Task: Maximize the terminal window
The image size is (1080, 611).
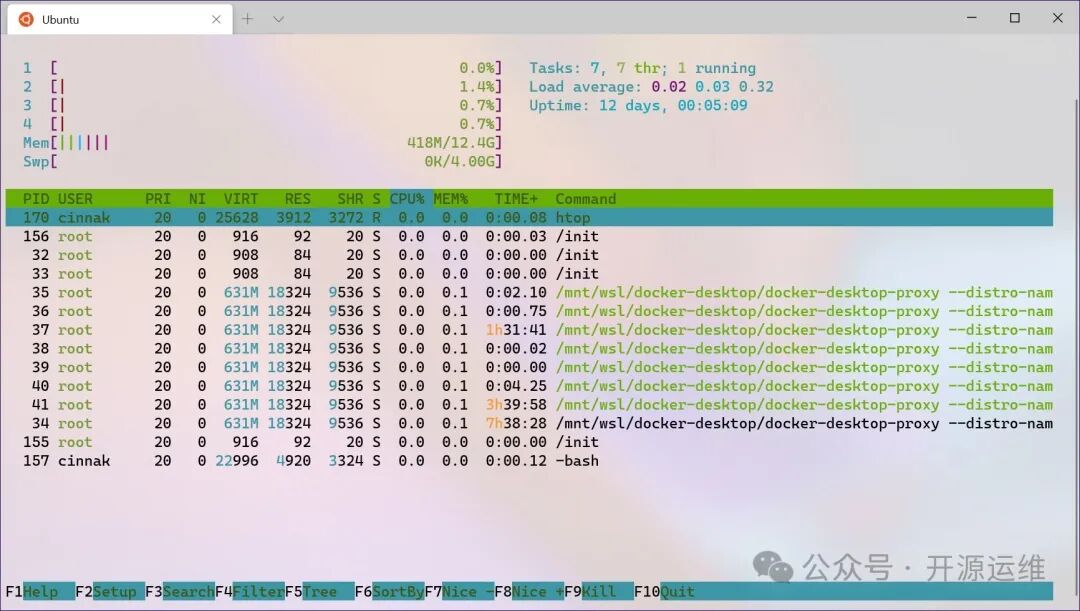Action: [x=1015, y=18]
